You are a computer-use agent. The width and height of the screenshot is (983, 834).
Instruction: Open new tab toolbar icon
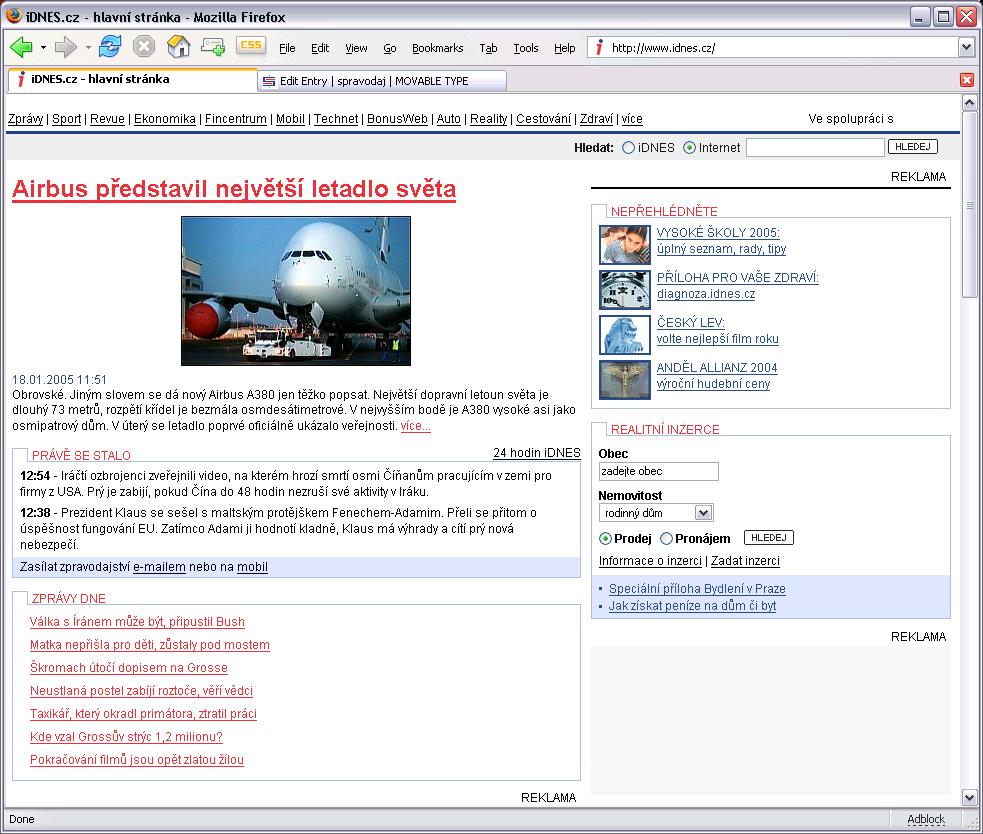point(213,46)
